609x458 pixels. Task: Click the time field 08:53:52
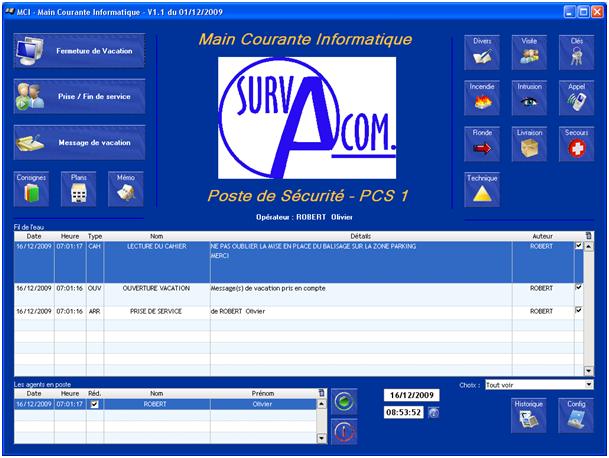[404, 412]
